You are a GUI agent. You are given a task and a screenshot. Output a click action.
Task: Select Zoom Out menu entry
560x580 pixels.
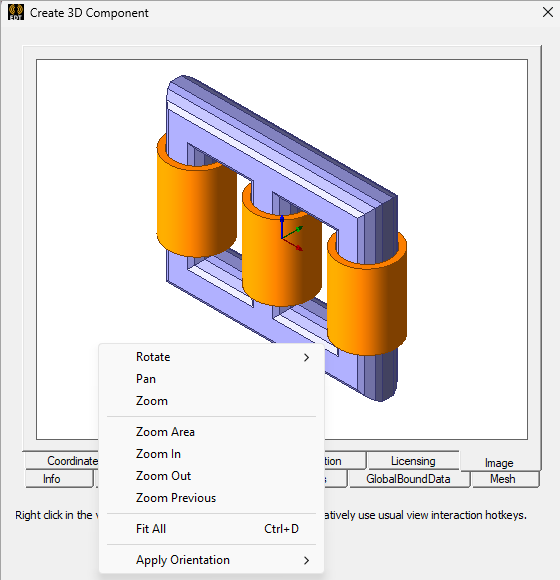(211, 476)
